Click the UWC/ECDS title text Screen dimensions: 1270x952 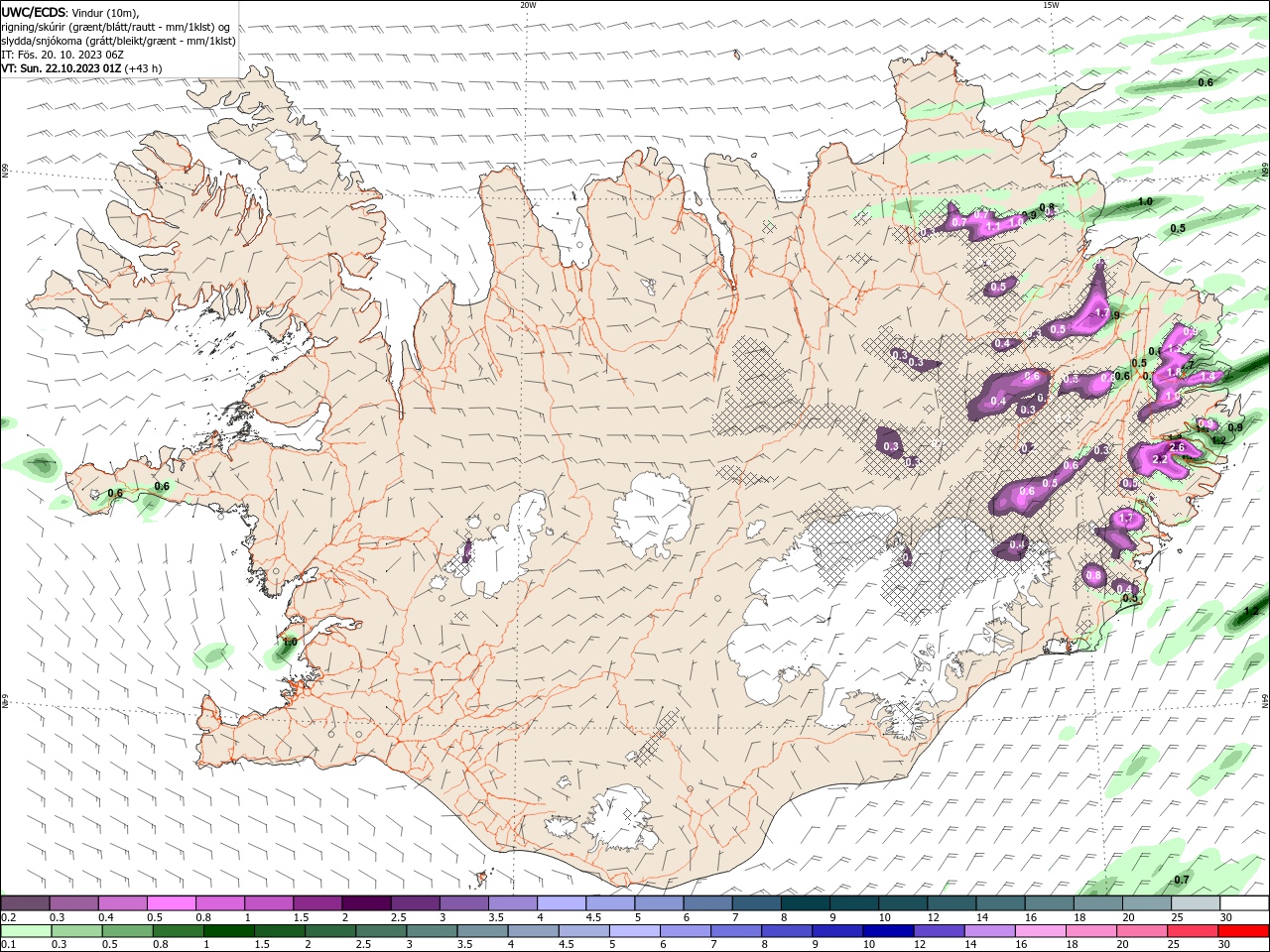(33, 13)
